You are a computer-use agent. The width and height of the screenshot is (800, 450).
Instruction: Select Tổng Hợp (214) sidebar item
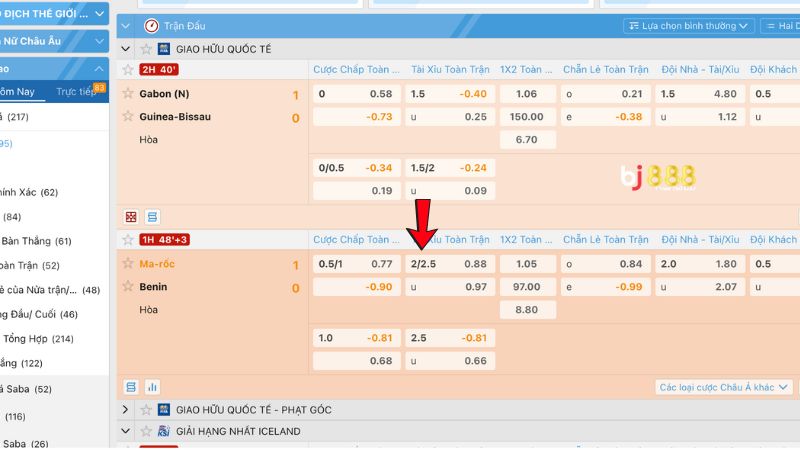(38, 339)
